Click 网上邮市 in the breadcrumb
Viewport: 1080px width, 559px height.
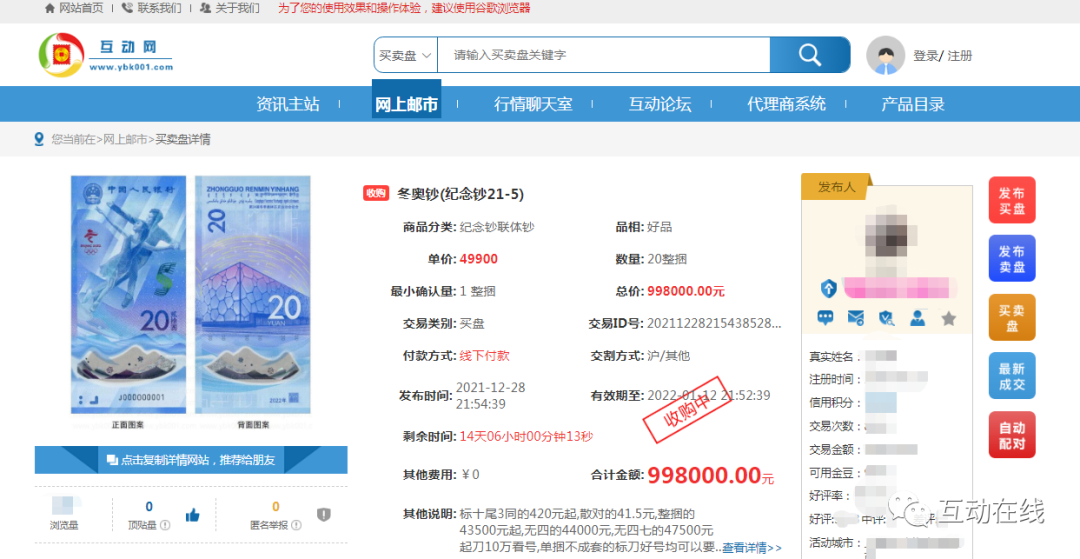tap(125, 139)
